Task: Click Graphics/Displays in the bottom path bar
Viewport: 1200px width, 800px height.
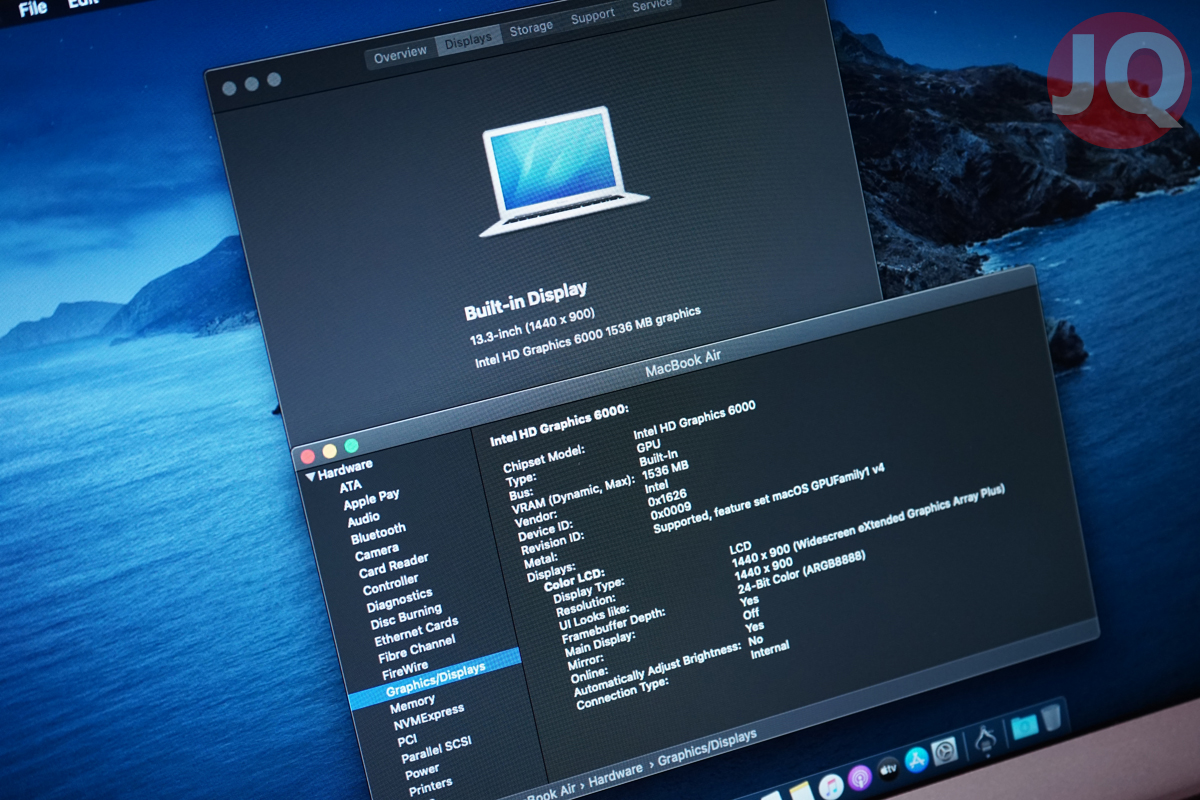Action: (707, 748)
